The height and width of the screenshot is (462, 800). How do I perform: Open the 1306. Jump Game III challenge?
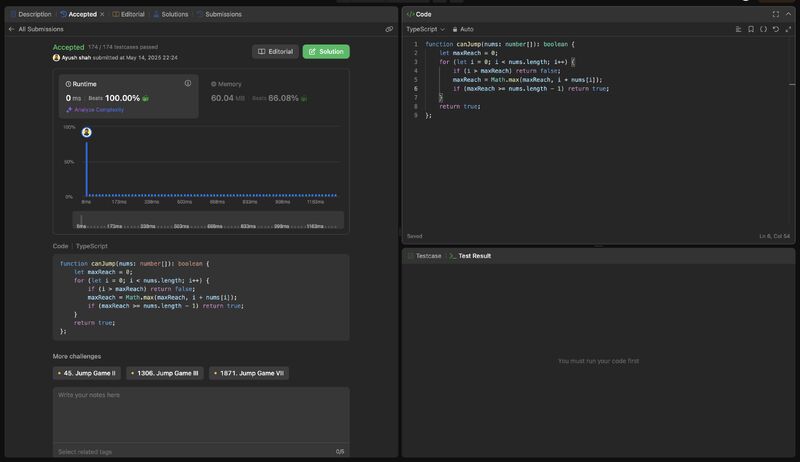click(x=165, y=373)
